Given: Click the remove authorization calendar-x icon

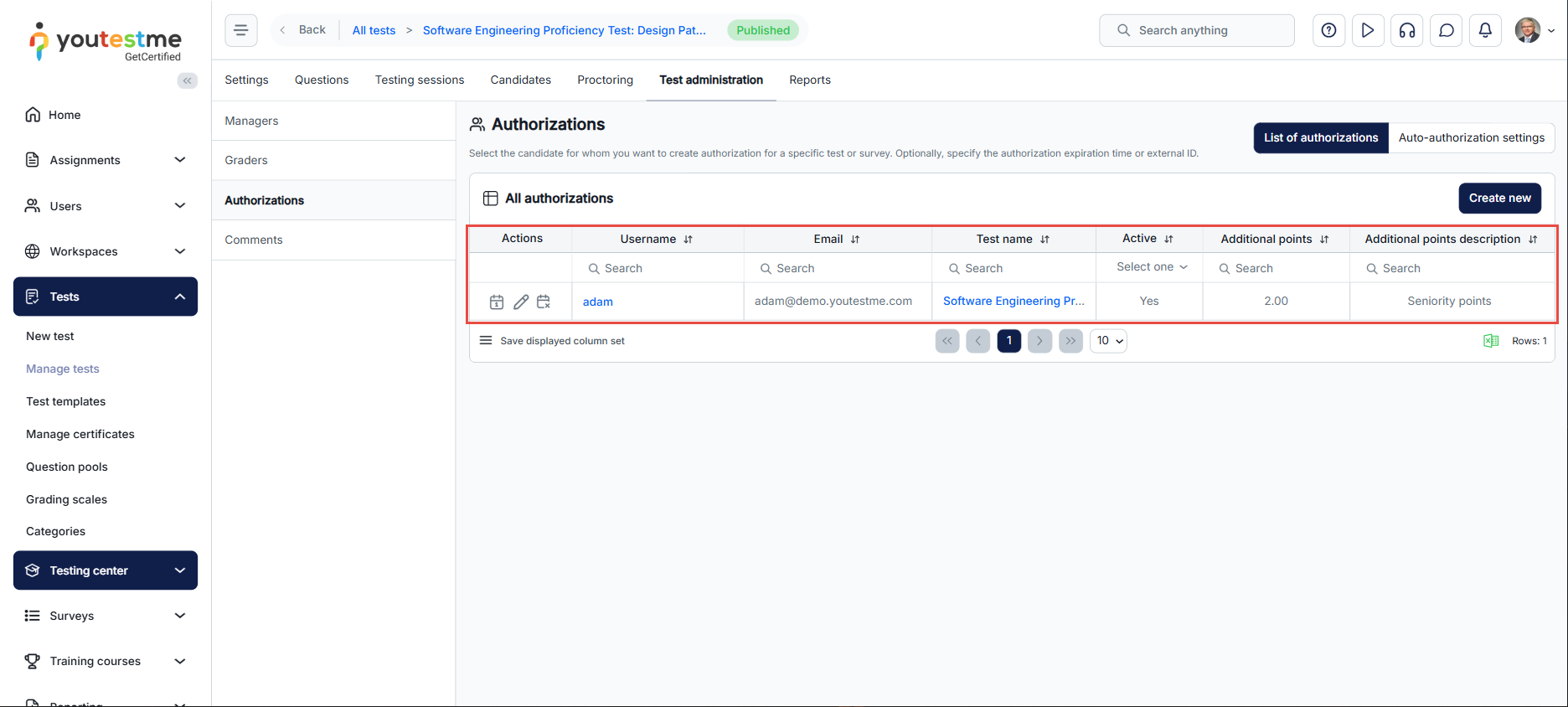Looking at the screenshot, I should (544, 302).
